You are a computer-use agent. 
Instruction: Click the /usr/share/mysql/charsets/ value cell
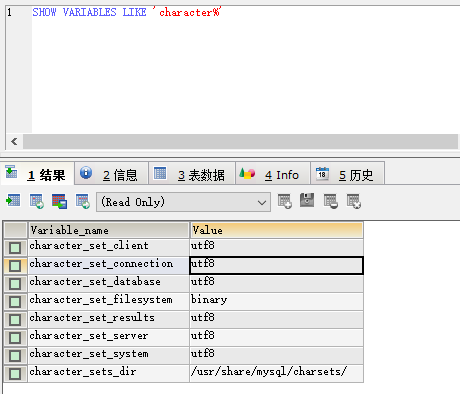(x=276, y=373)
